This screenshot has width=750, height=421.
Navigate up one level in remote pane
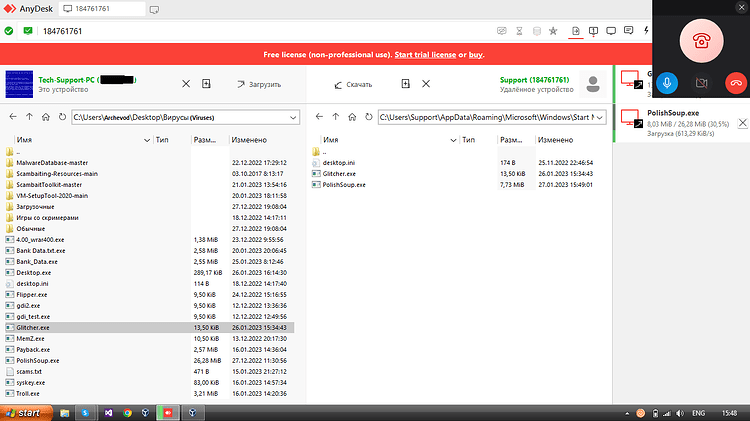pyautogui.click(x=336, y=117)
